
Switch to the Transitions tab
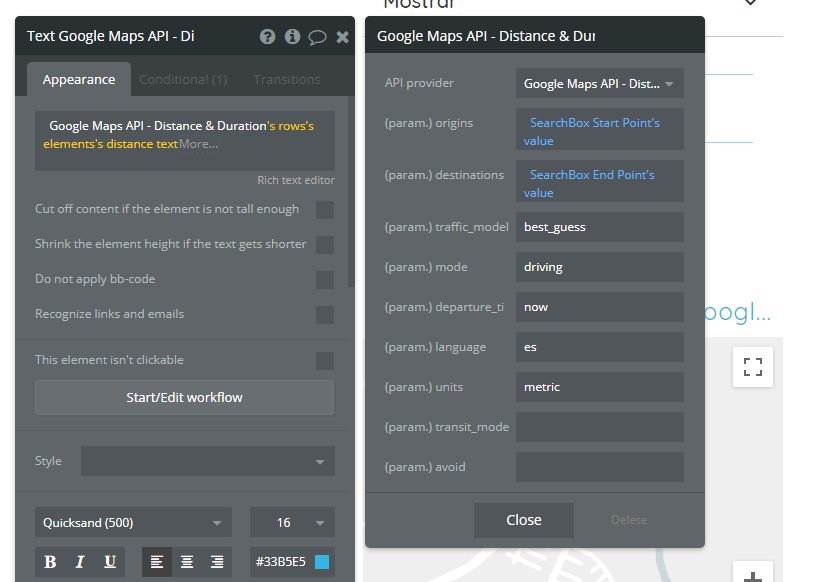pos(287,80)
